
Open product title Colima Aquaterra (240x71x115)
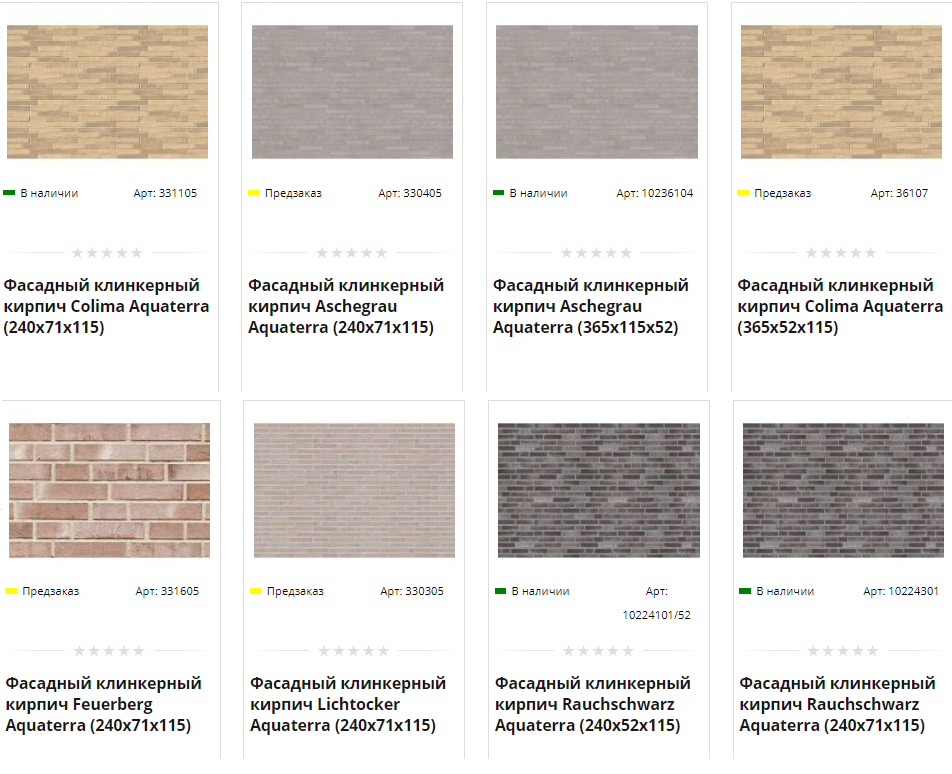coord(106,307)
